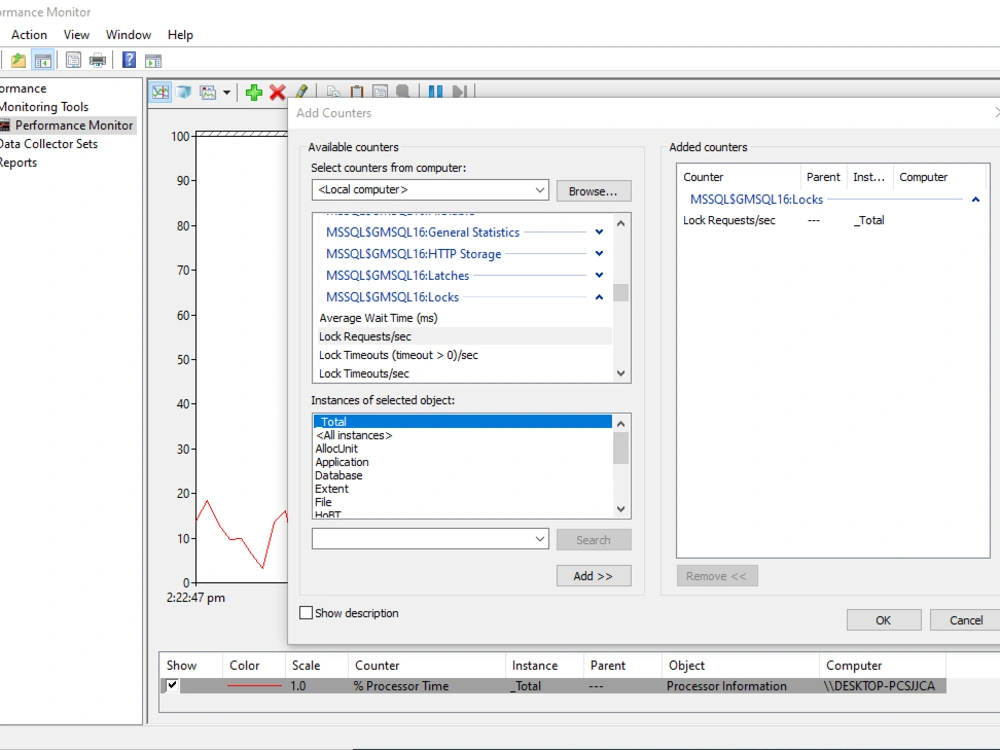Click Copy Properties icon
1000x750 pixels.
click(x=333, y=91)
